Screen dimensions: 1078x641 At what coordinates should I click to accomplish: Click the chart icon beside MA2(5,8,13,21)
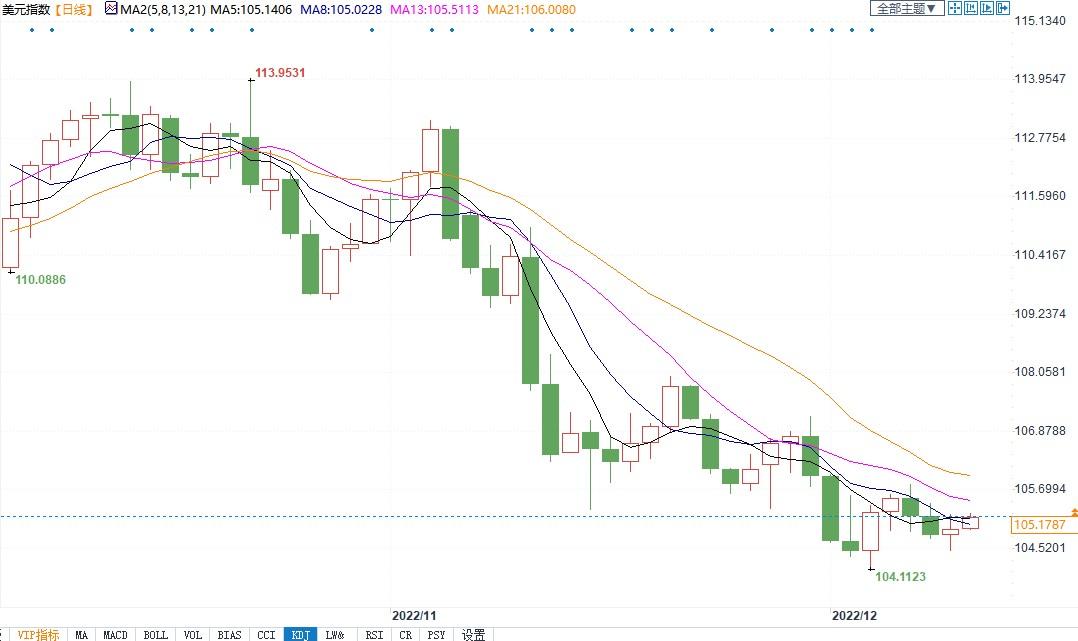[110, 9]
